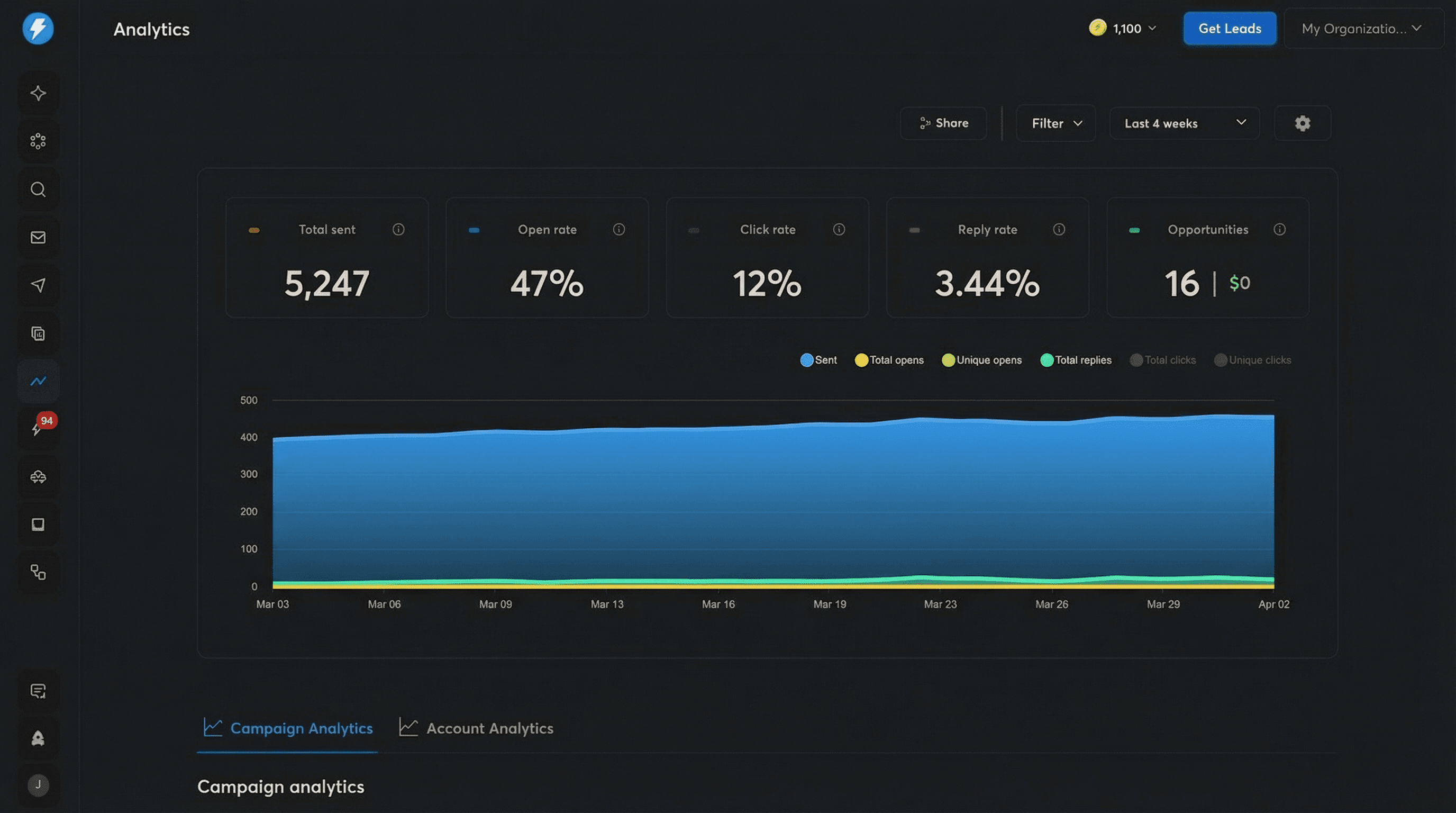Click the sparkle star sidebar icon

click(x=38, y=93)
